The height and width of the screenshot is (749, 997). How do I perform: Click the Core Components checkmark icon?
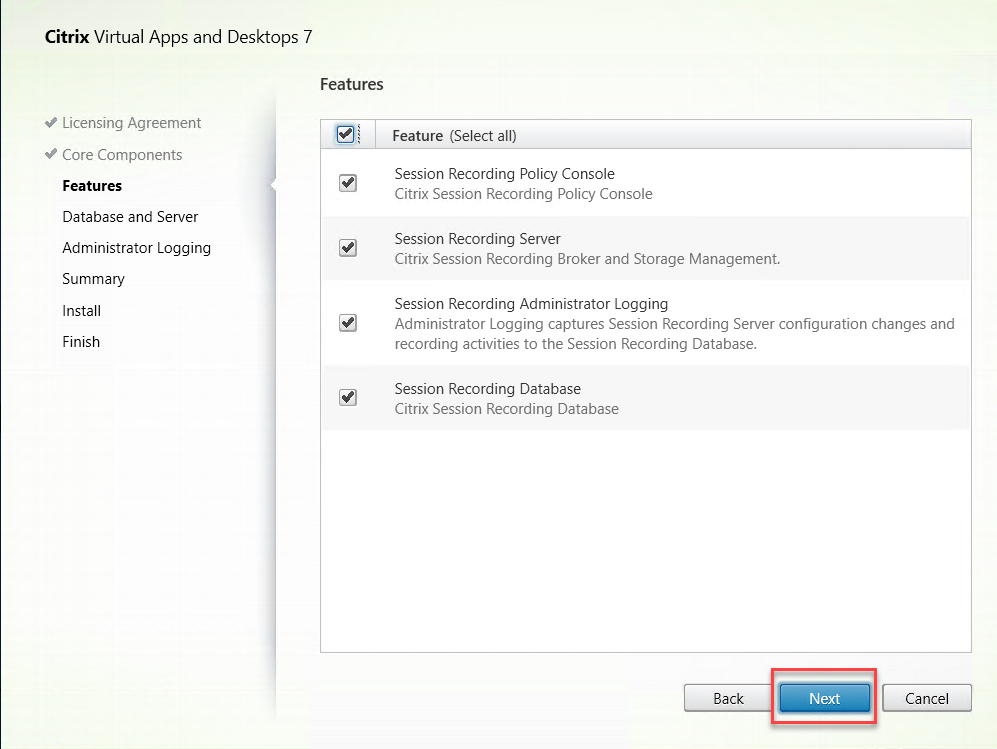[x=51, y=155]
